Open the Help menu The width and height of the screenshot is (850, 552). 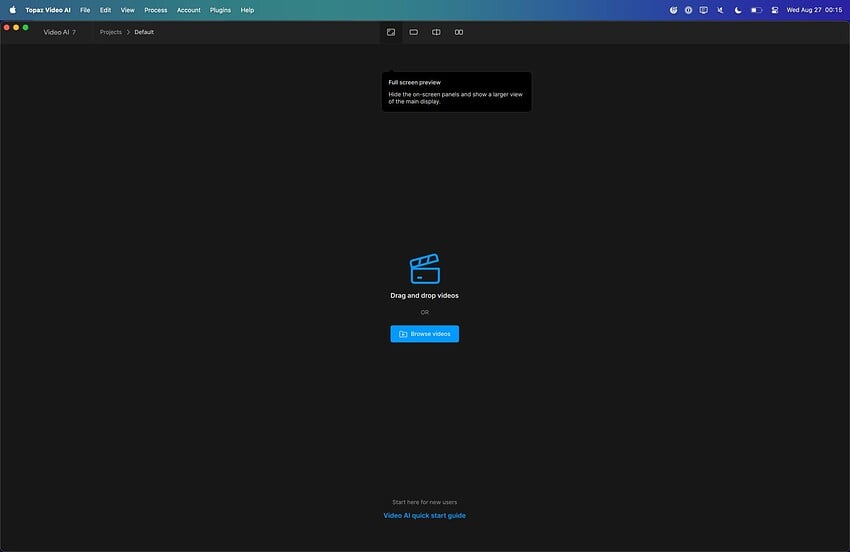tap(247, 10)
